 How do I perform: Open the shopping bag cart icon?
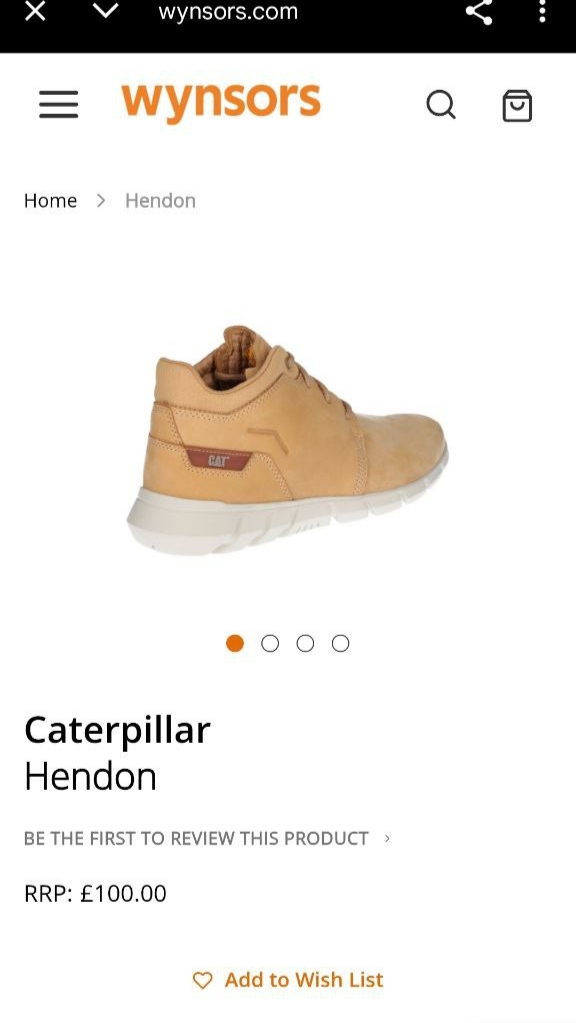pyautogui.click(x=517, y=105)
